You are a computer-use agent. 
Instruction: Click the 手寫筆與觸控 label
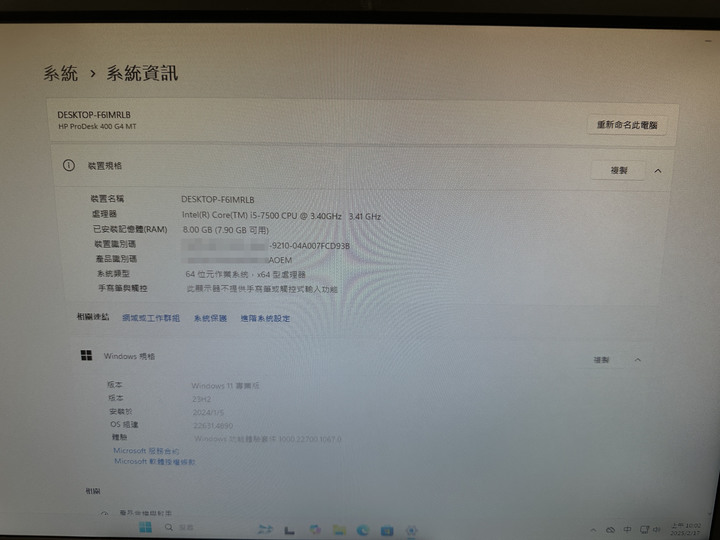pos(123,288)
